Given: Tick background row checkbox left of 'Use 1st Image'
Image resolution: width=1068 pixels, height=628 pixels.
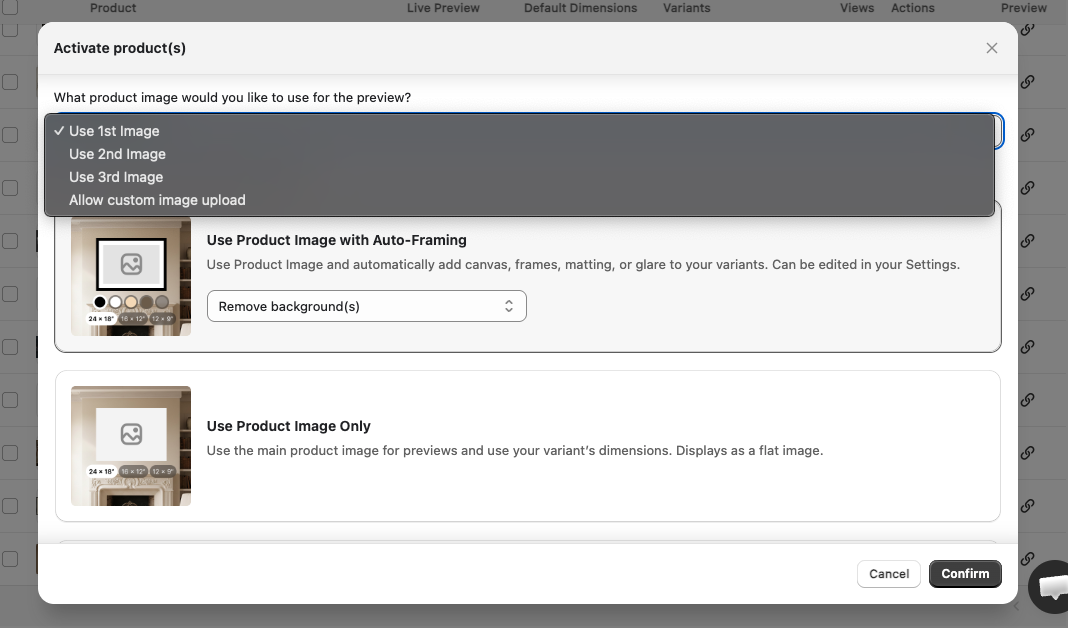Looking at the screenshot, I should coord(10,135).
